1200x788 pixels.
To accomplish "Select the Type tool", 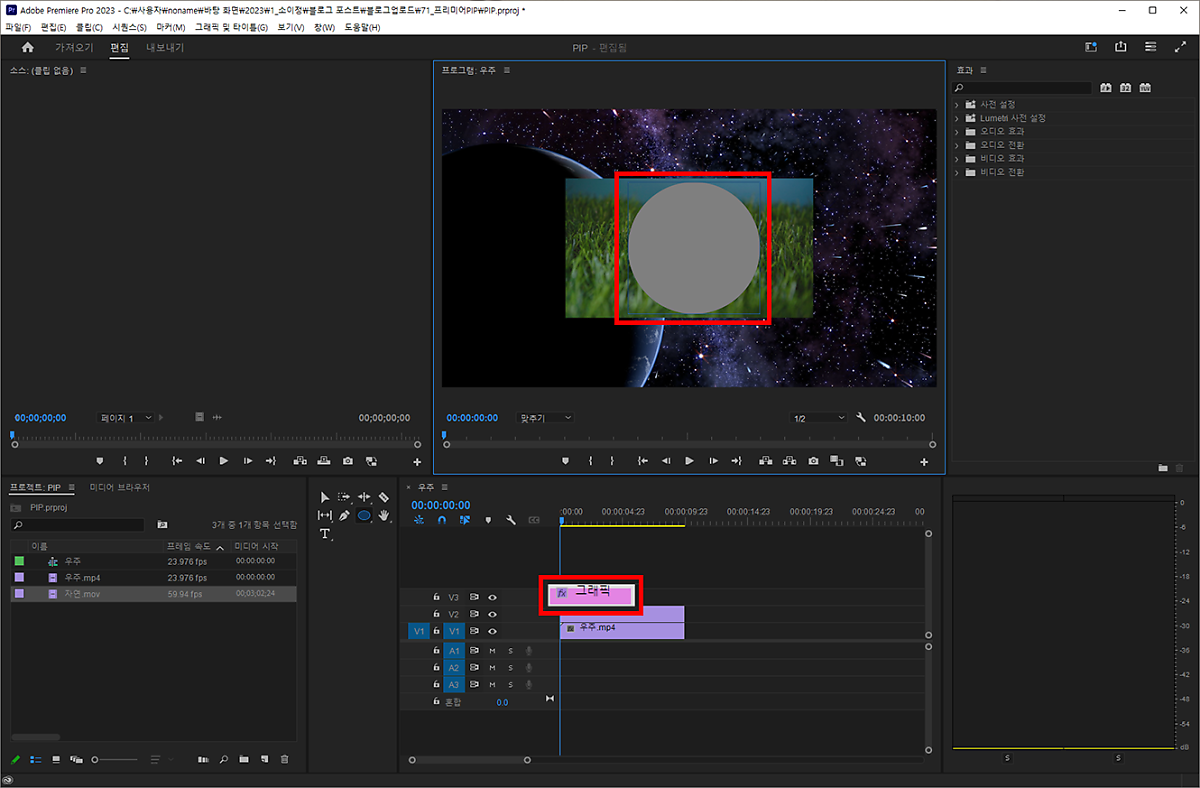I will tap(325, 534).
